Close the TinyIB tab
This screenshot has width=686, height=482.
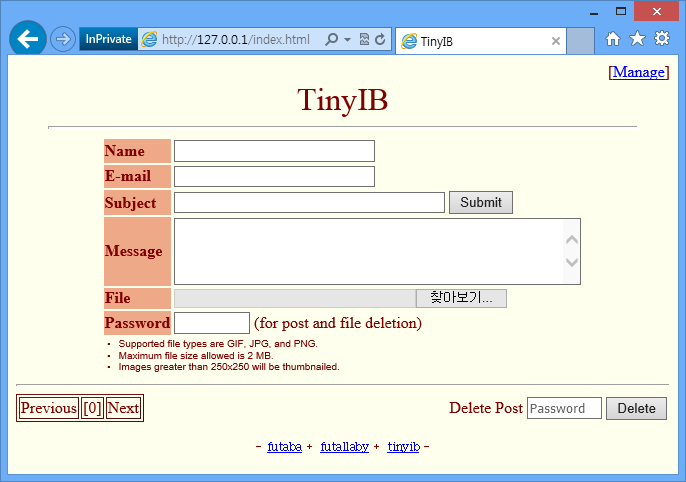(556, 41)
